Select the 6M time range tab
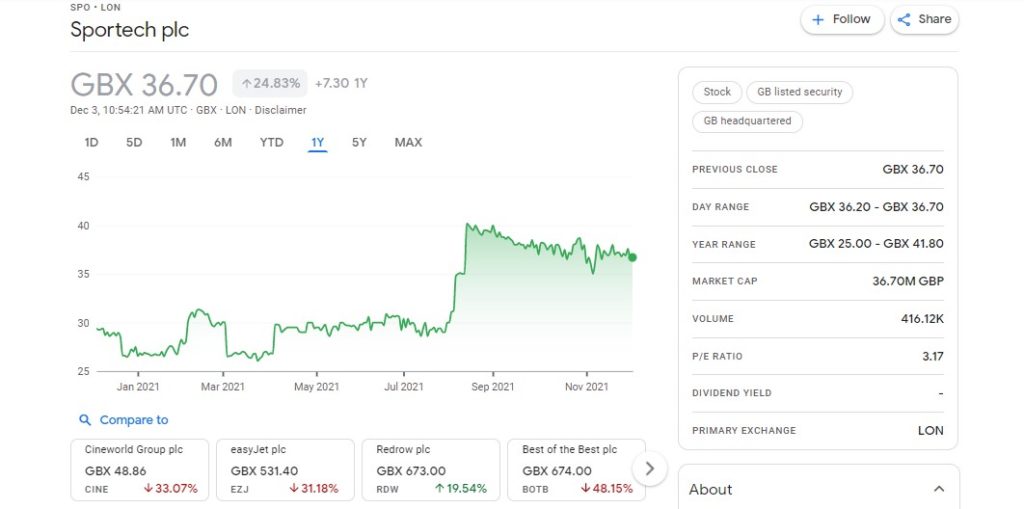1024x509 pixels. point(223,142)
